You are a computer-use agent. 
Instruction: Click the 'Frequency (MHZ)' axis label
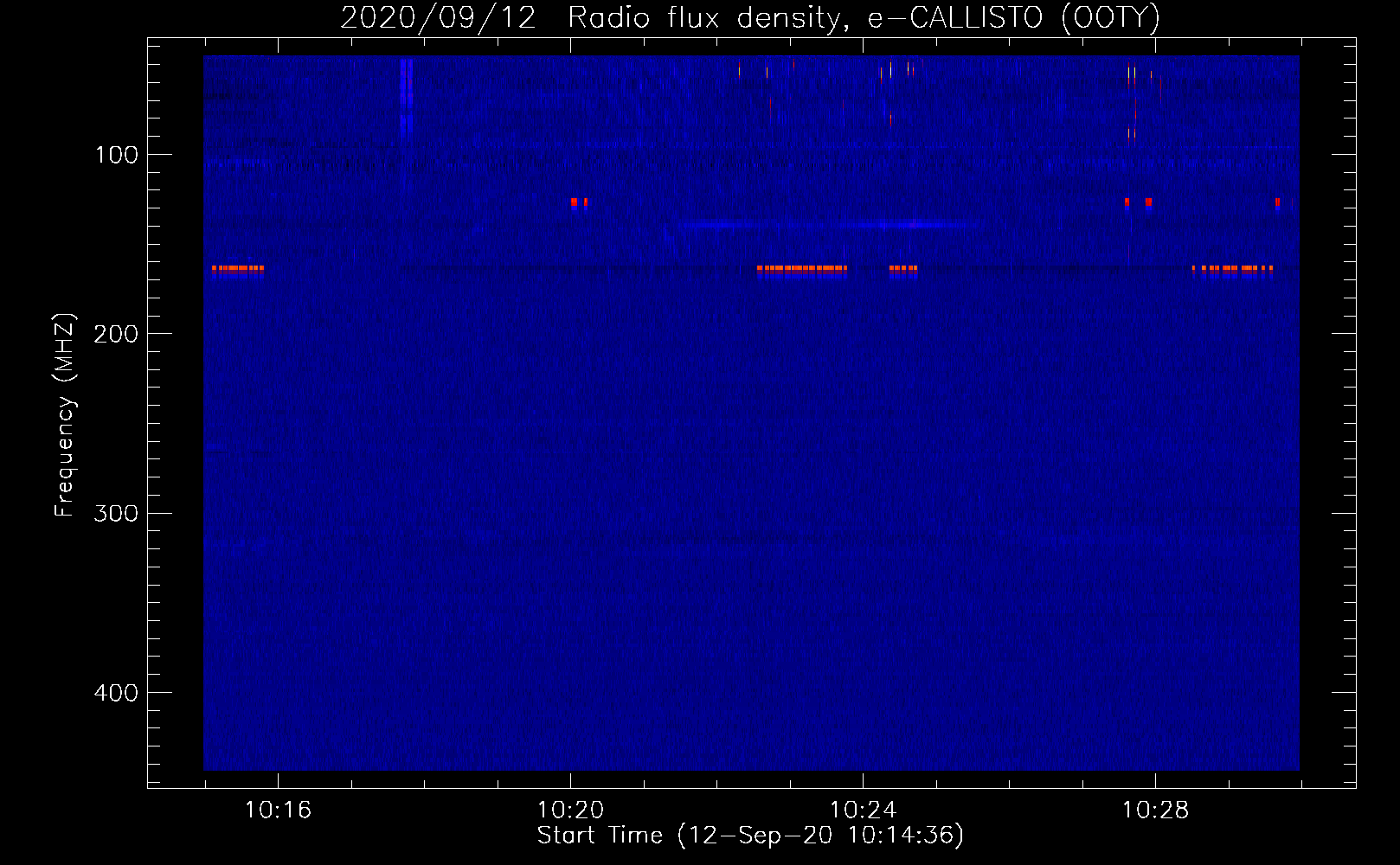coord(65,415)
